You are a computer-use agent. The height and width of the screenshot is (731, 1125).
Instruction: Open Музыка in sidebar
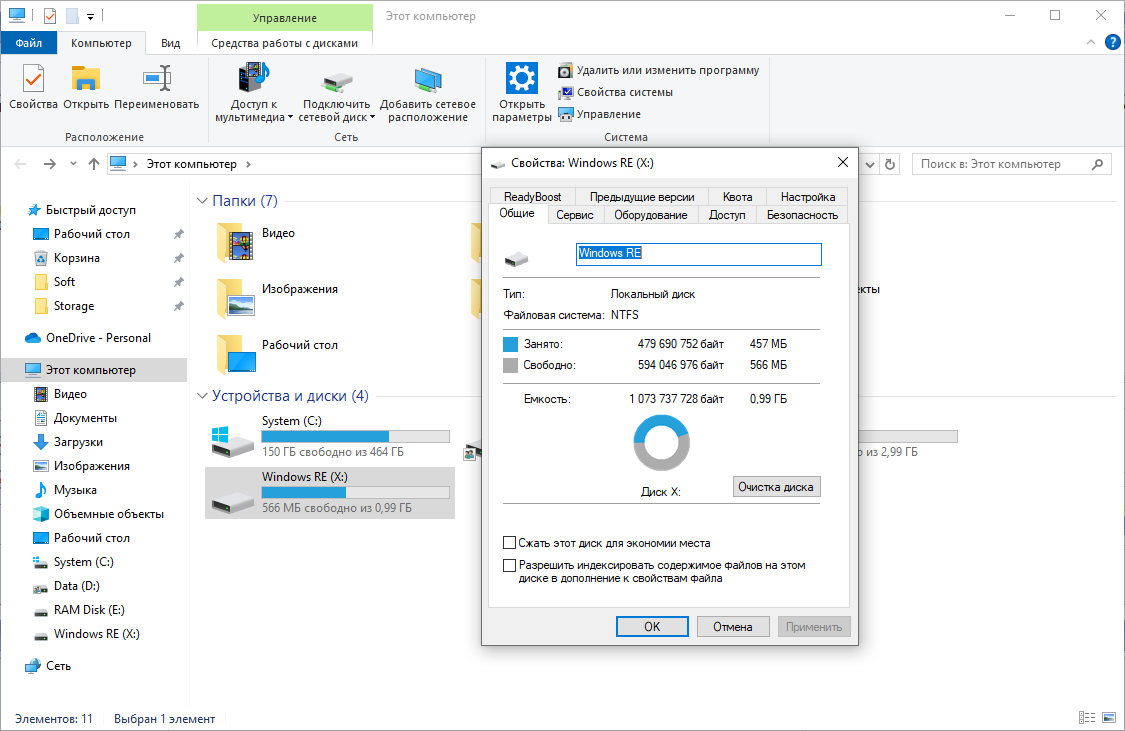(75, 490)
